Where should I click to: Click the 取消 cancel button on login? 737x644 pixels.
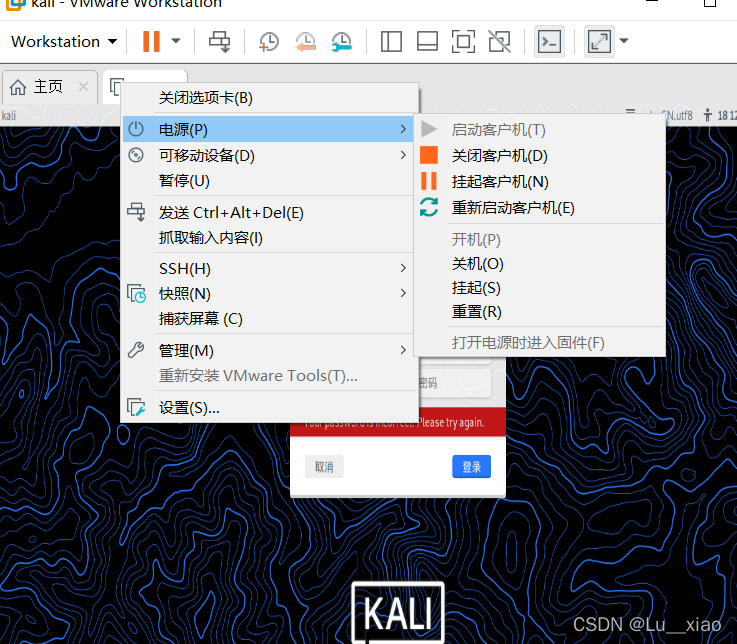(x=324, y=467)
